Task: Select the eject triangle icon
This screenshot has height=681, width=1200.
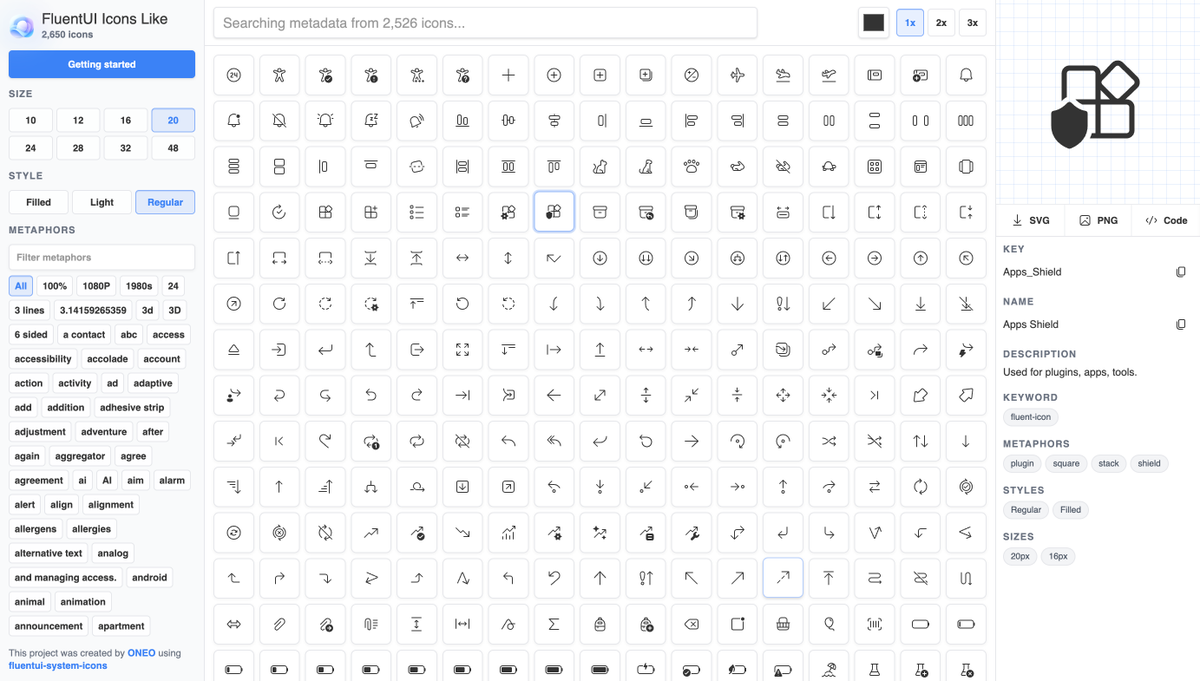Action: click(x=233, y=349)
